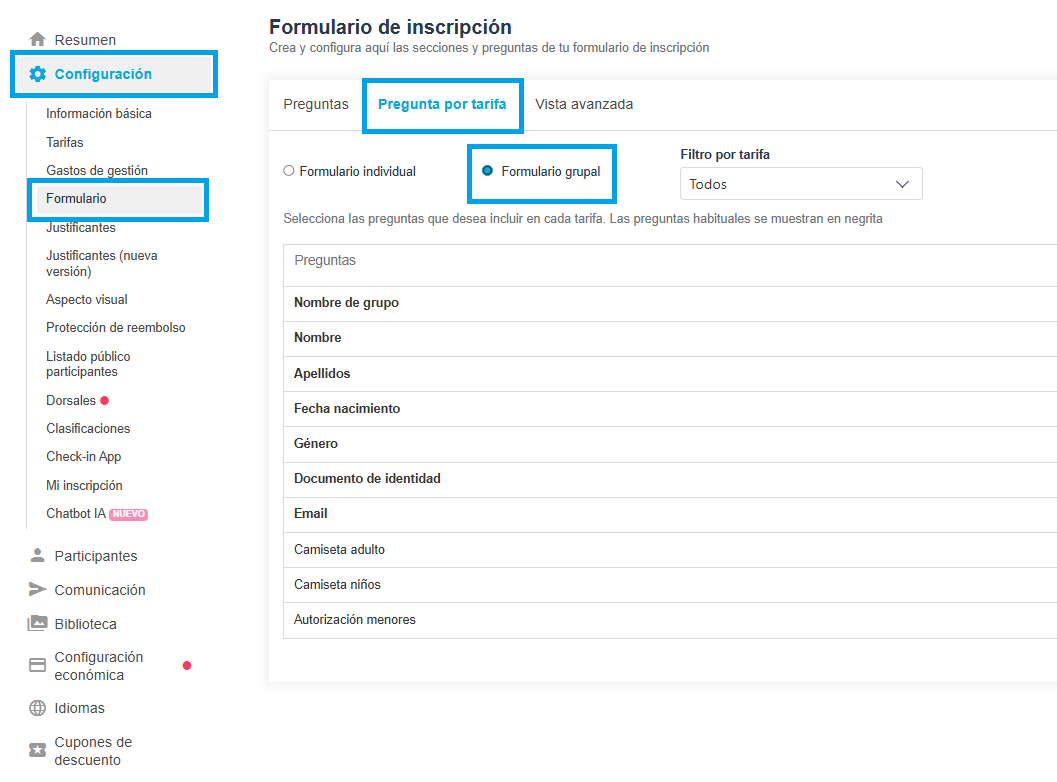Select the Formulario grupal radio button

pyautogui.click(x=488, y=171)
